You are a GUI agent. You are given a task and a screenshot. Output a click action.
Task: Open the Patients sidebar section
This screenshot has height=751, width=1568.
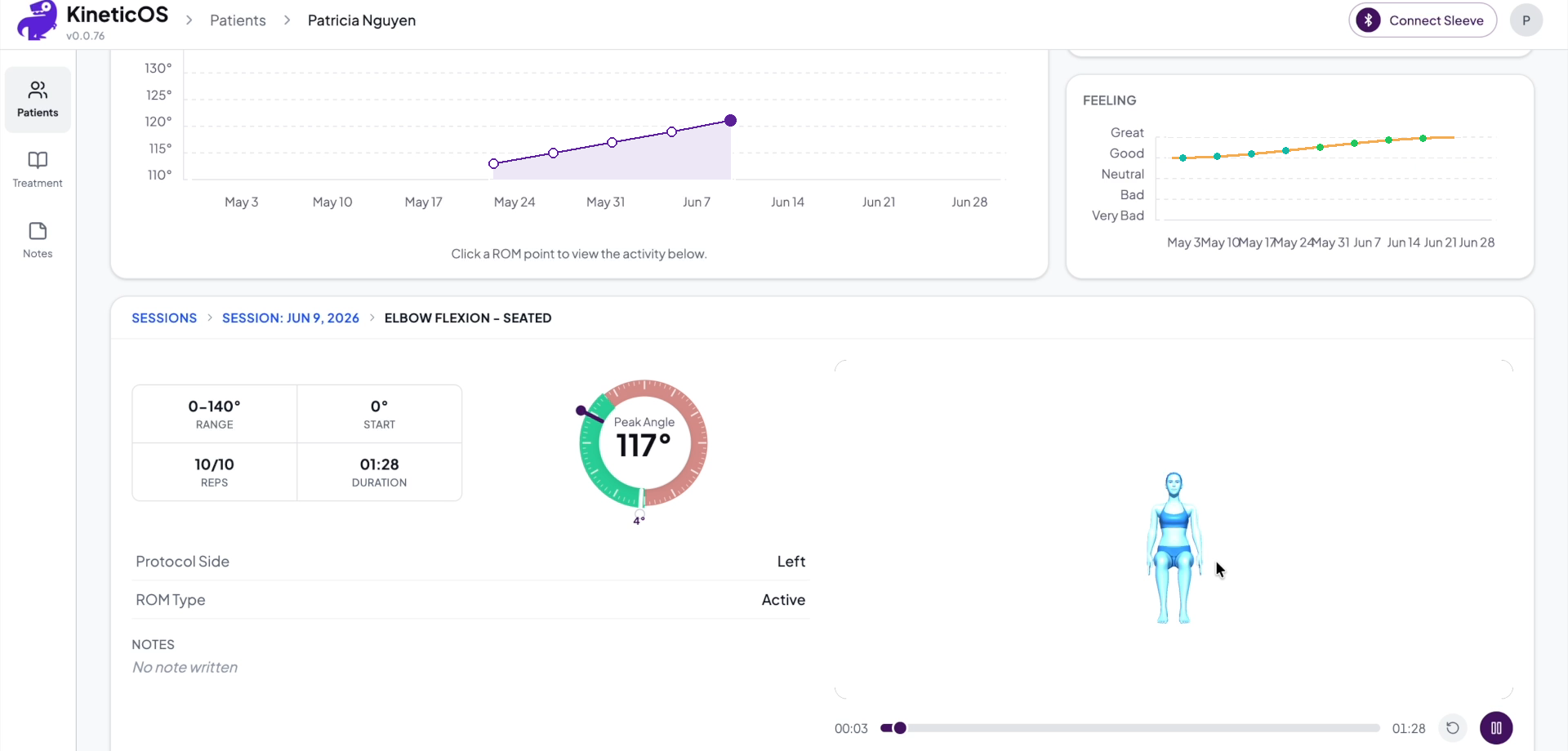pos(38,100)
